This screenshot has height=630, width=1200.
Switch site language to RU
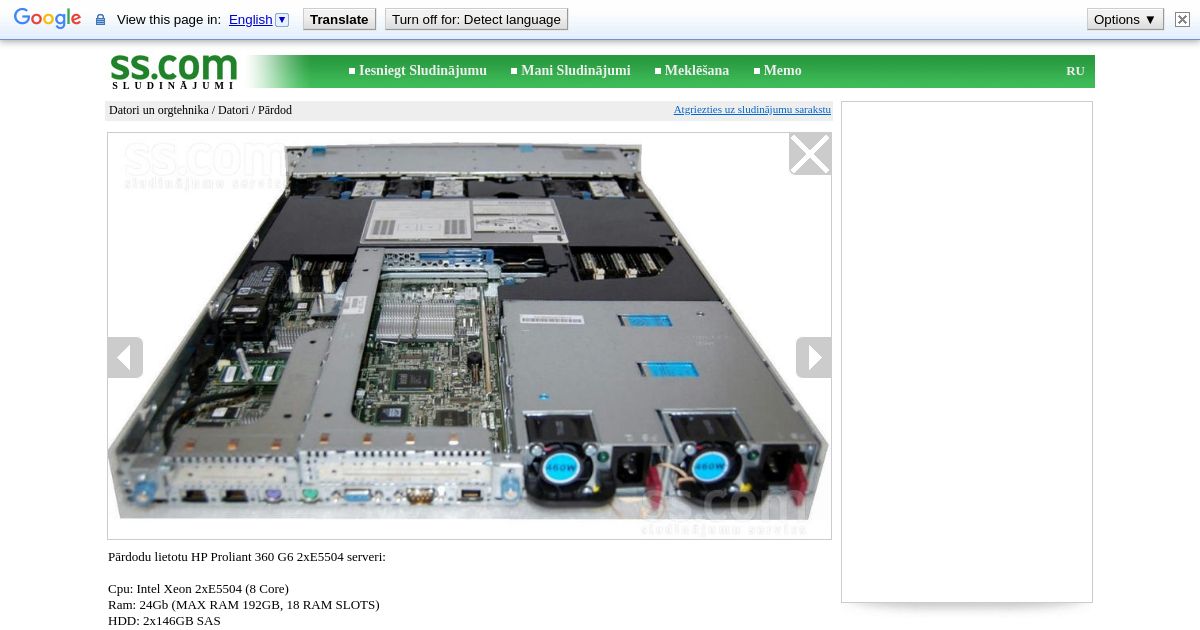pos(1075,71)
